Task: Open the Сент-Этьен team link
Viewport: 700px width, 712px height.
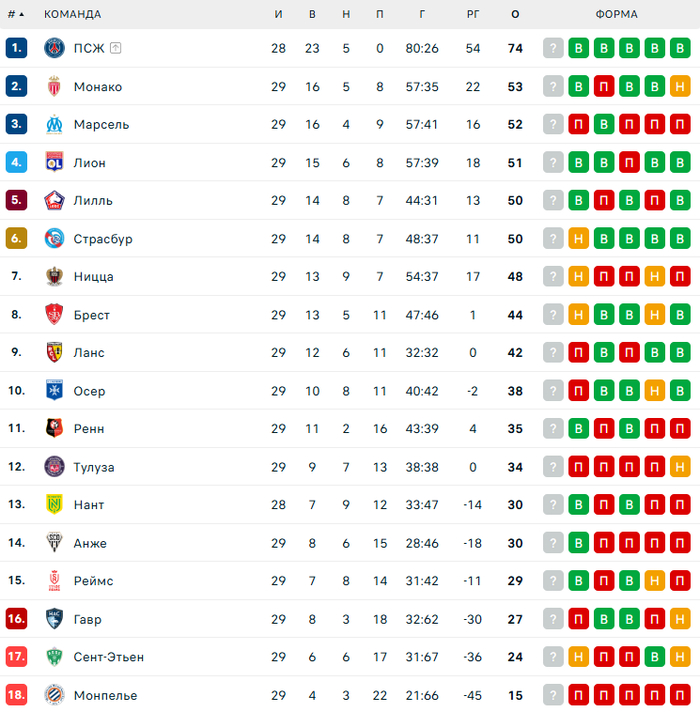Action: coord(108,657)
